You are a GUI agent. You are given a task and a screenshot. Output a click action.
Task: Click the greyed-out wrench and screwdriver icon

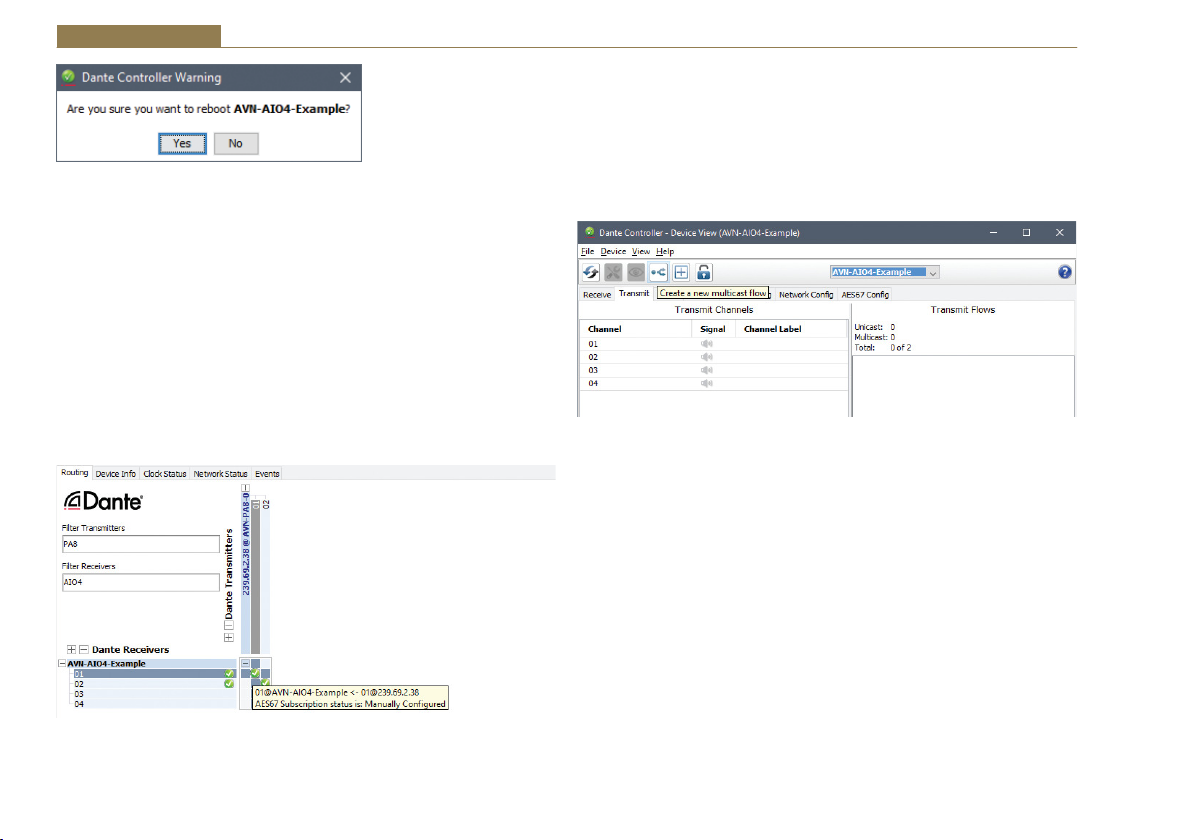click(x=613, y=272)
